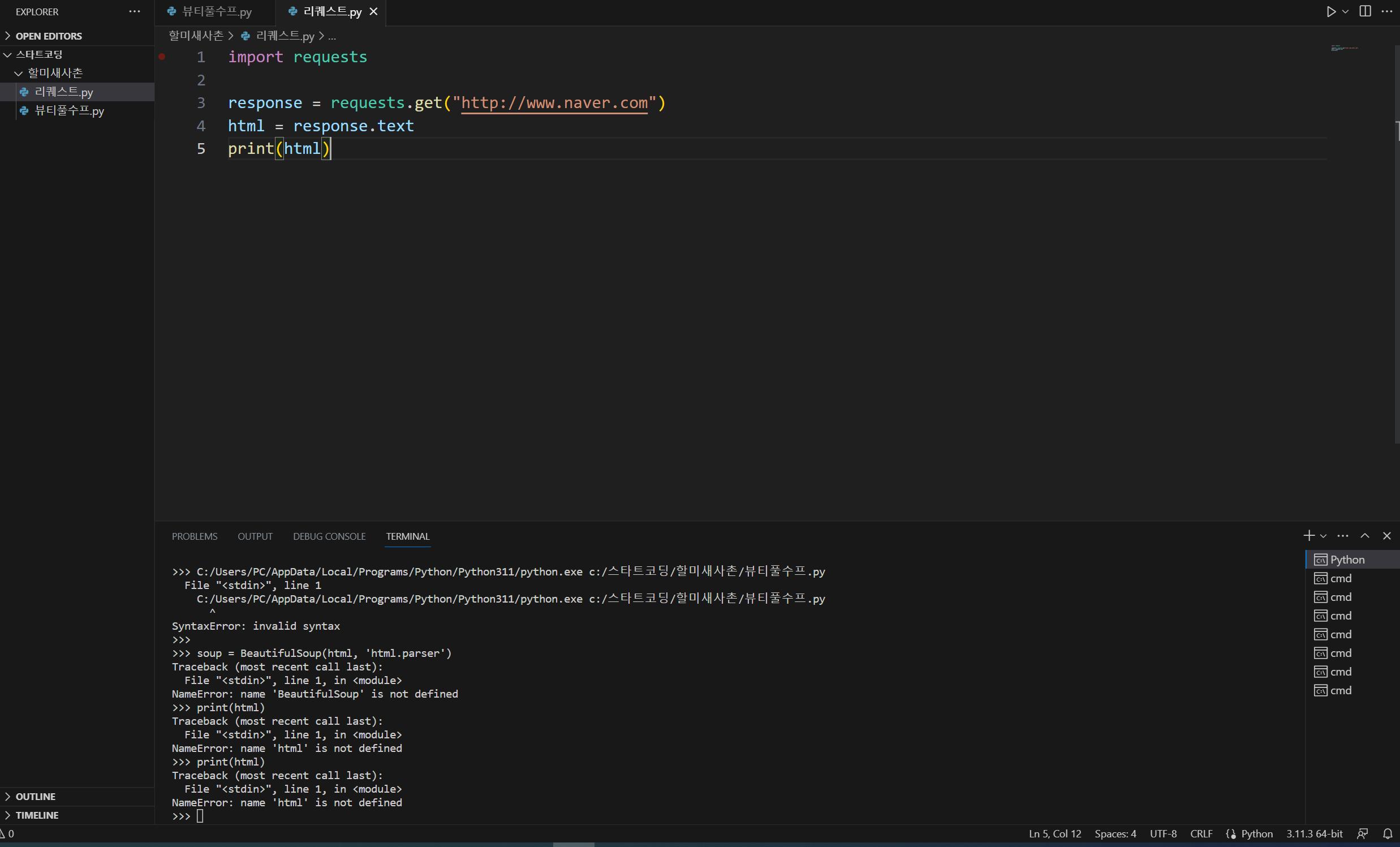Screen dimensions: 1400x847
Task: Switch to the PROBLEMS panel tab
Action: pyautogui.click(x=195, y=536)
